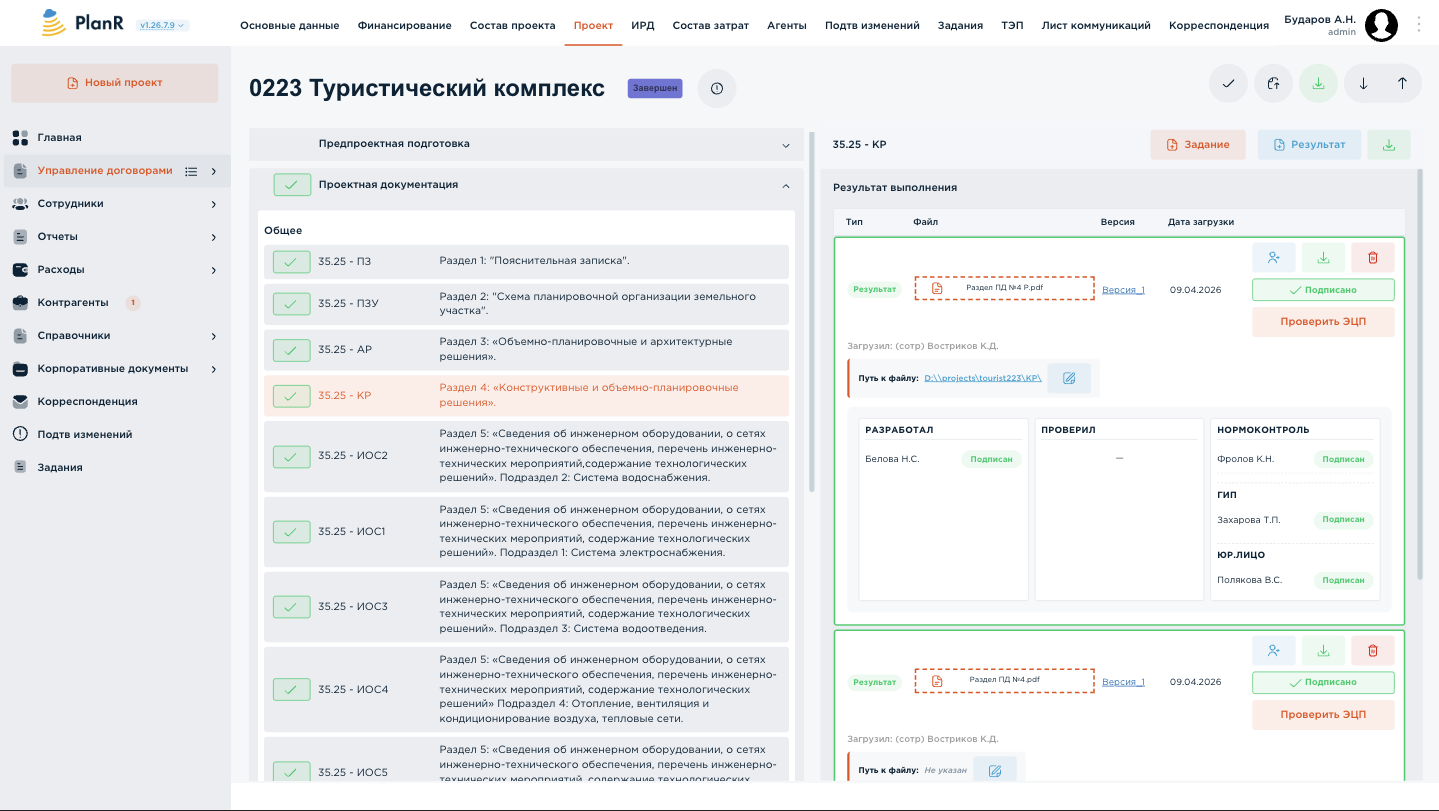The image size is (1439, 811).
Task: Assign user icon for Раздел ПД №4 P.pdf
Action: (x=1274, y=258)
